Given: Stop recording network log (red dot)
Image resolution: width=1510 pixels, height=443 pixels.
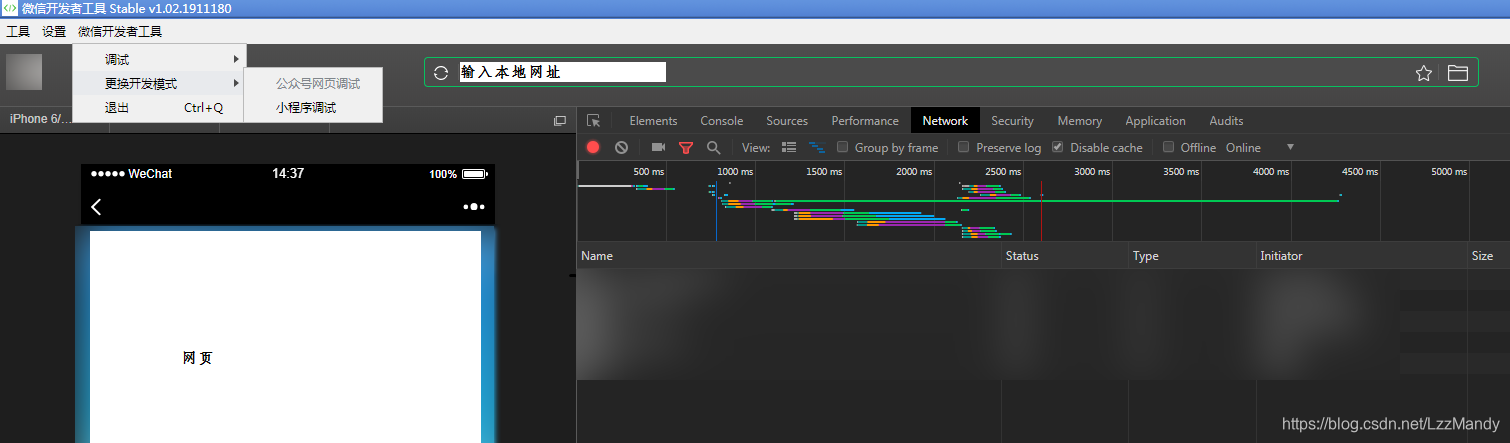Looking at the screenshot, I should pyautogui.click(x=593, y=147).
